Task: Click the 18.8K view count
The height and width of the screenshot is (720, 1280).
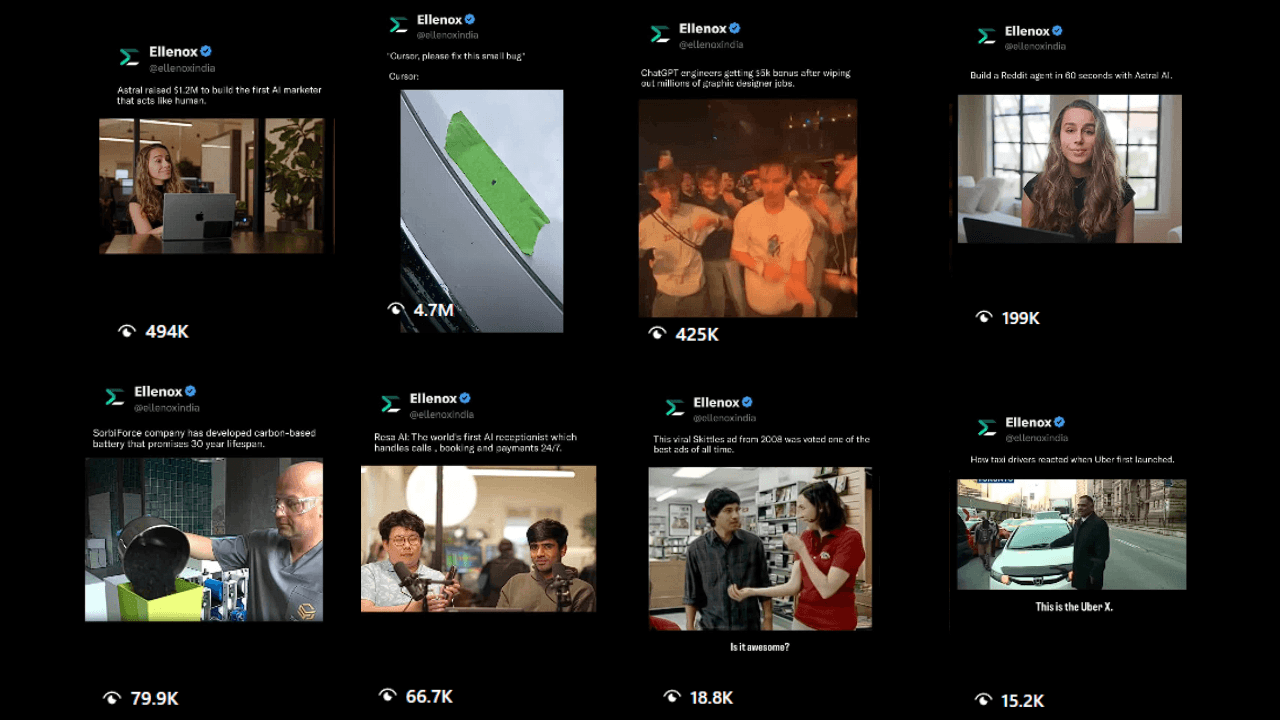Action: point(712,698)
